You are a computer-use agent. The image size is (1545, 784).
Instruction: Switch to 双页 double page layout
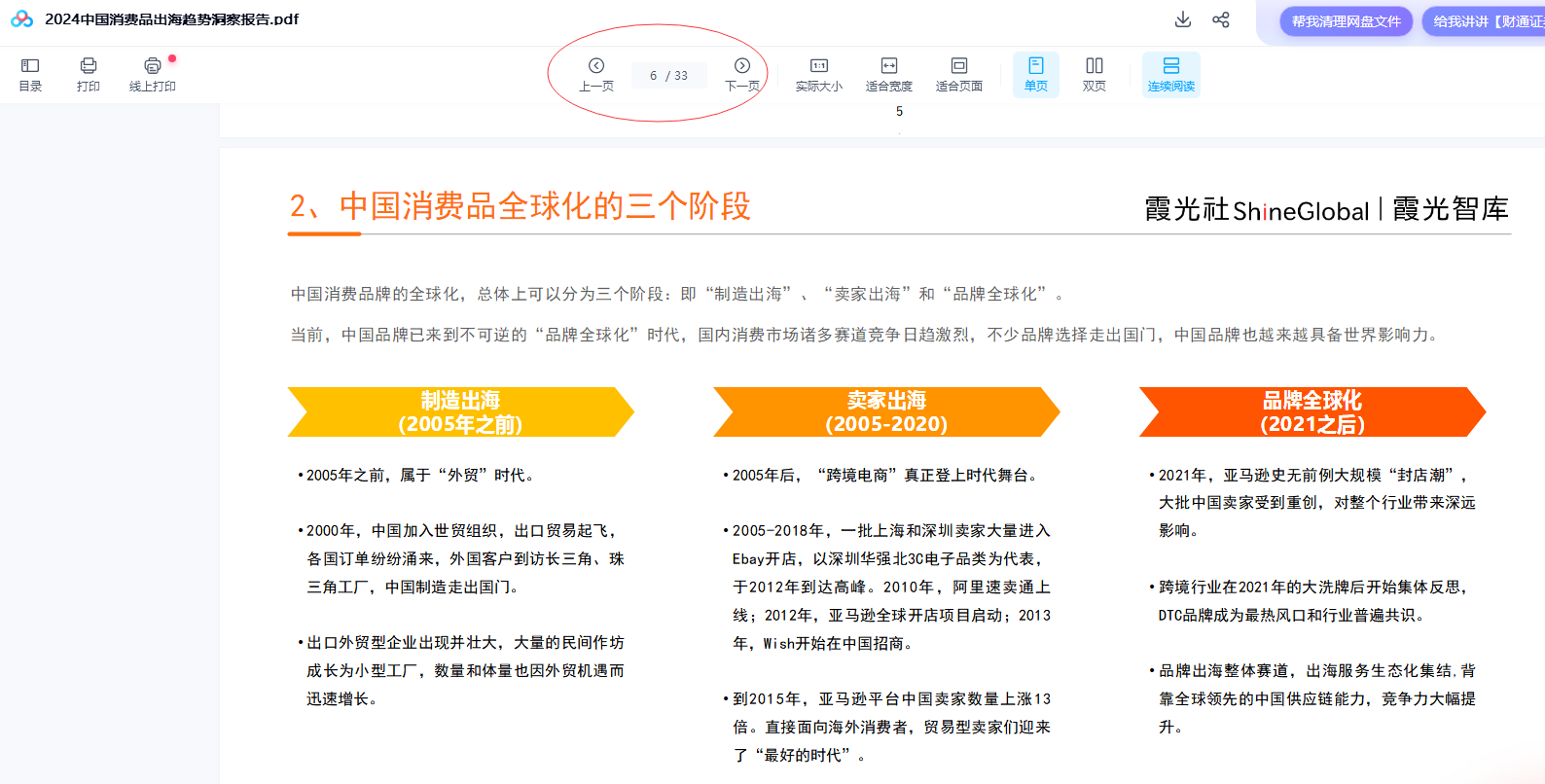point(1095,74)
